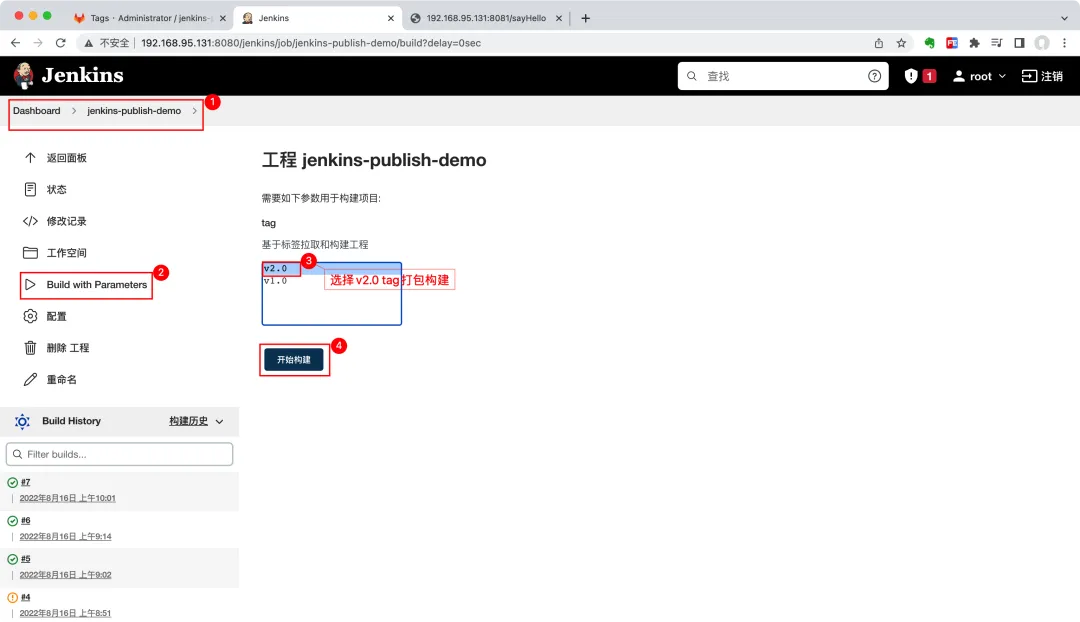Image resolution: width=1080 pixels, height=622 pixels.
Task: Click the 开始构建 build button
Action: pyautogui.click(x=294, y=360)
